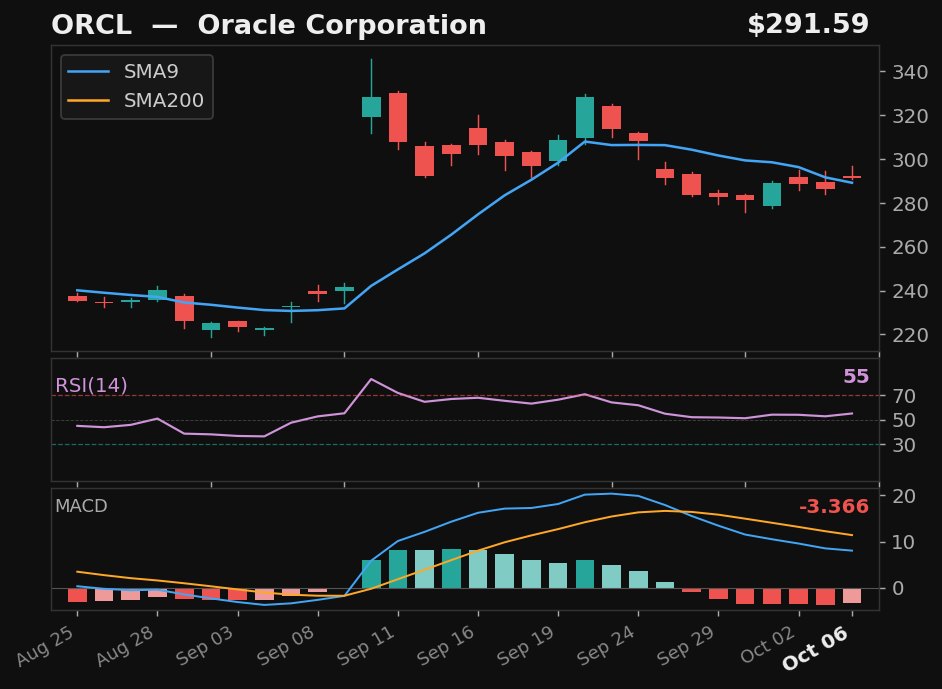Click the MACD 10 axis label
The width and height of the screenshot is (942, 689).
pyautogui.click(x=904, y=542)
